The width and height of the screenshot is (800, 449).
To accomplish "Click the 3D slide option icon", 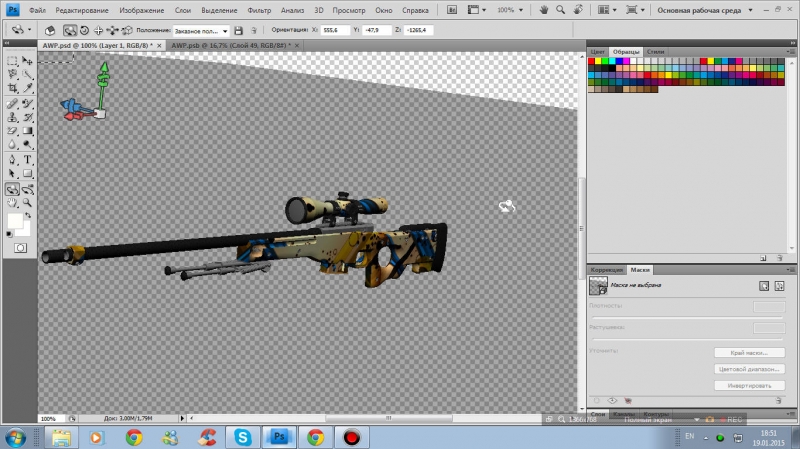I will pos(112,31).
